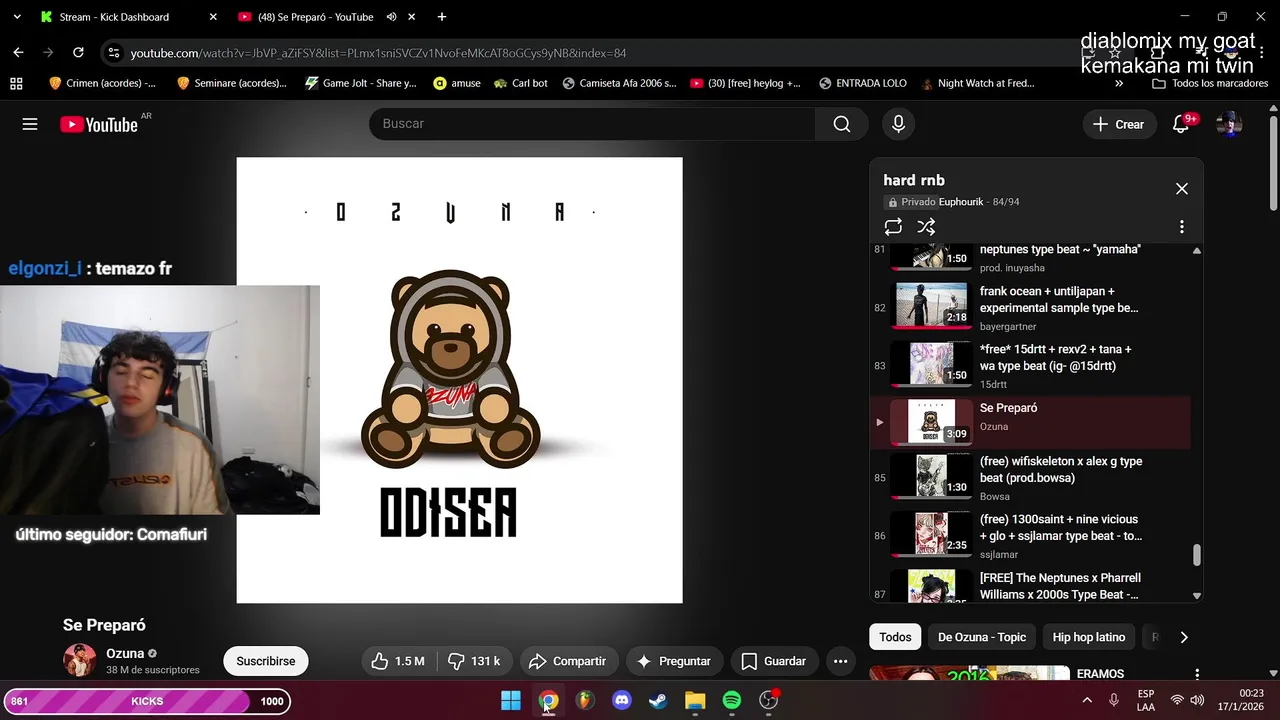Select the Todos filter chip
This screenshot has width=1280, height=720.
[x=895, y=637]
